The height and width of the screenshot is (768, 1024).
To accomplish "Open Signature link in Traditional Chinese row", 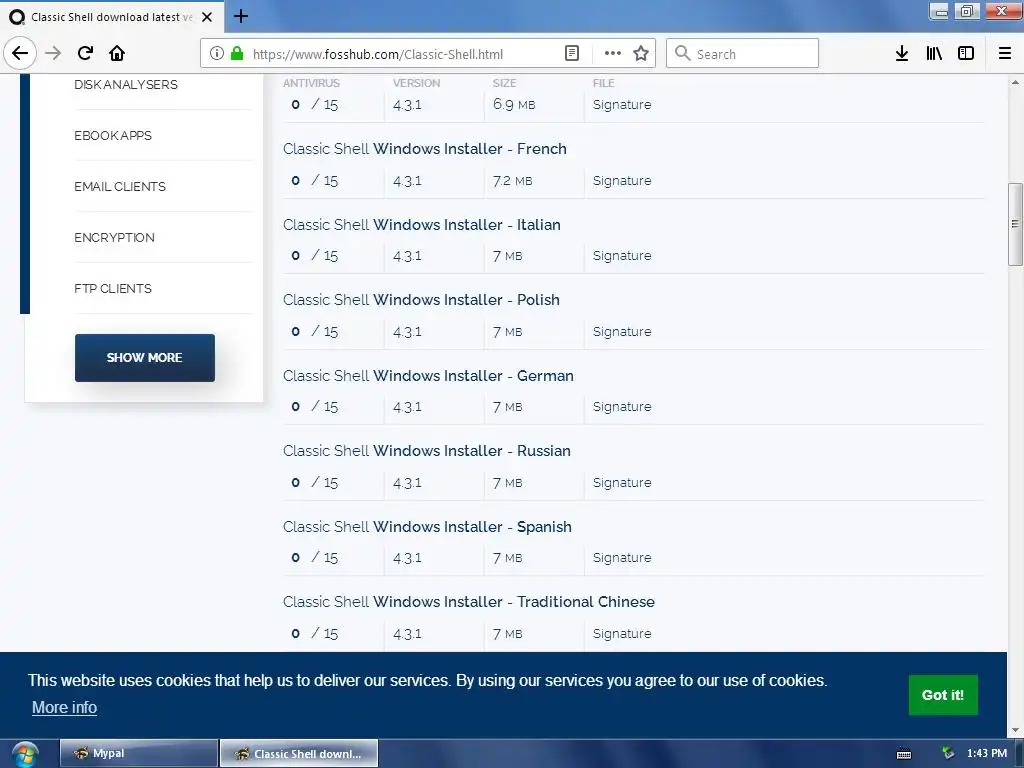I will point(622,633).
